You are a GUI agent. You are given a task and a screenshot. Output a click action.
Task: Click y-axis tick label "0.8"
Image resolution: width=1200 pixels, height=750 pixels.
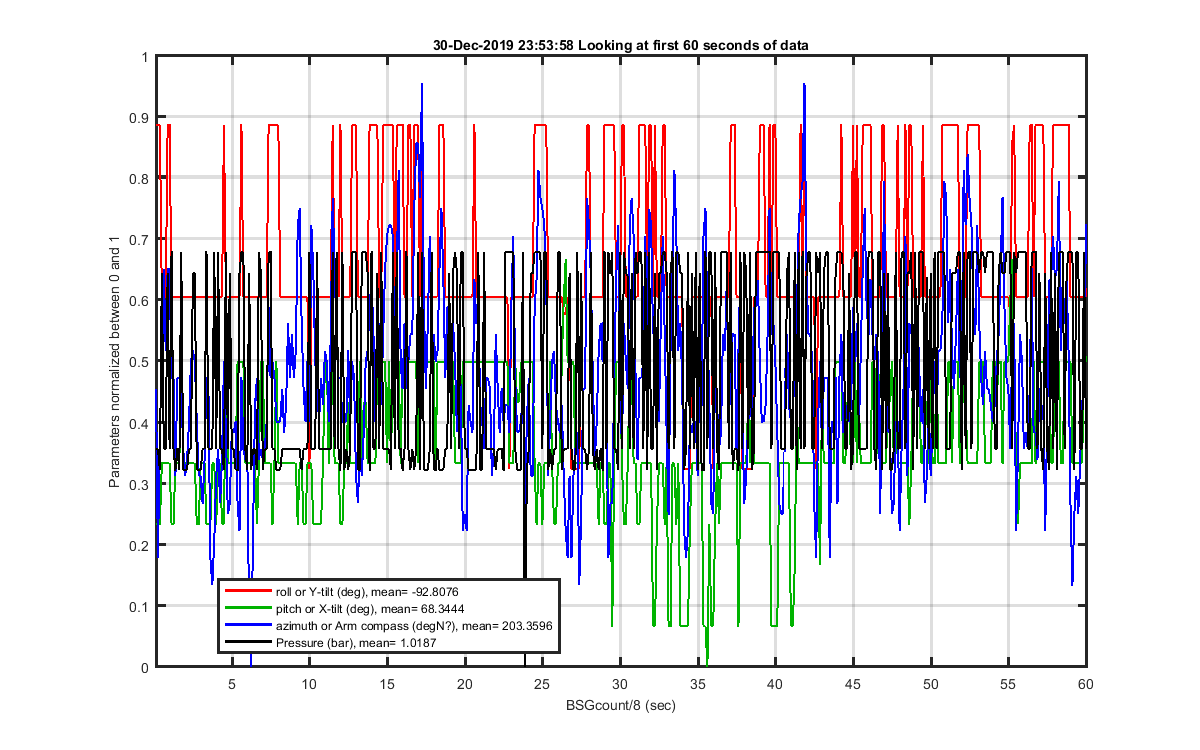(x=138, y=179)
